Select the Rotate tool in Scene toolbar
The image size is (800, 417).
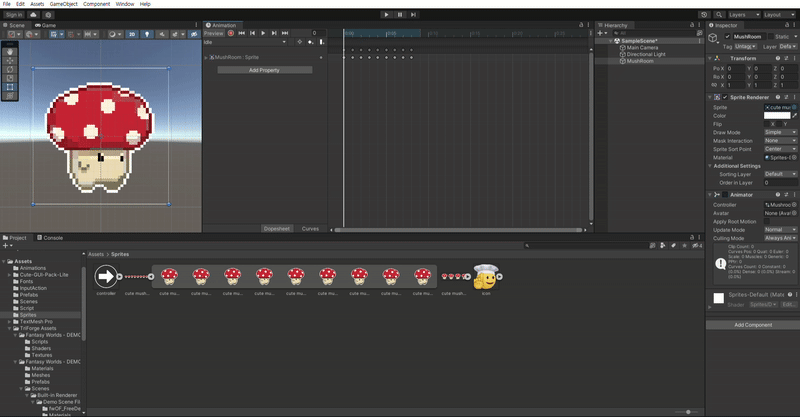10,69
